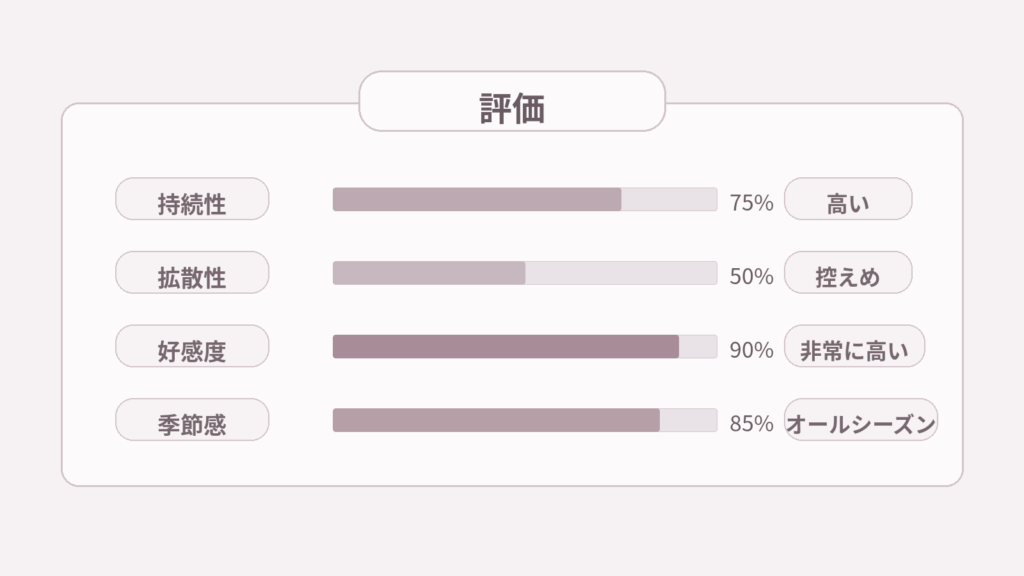This screenshot has width=1024, height=576.
Task: Click the filled part of 季節感 bar
Action: 495,420
